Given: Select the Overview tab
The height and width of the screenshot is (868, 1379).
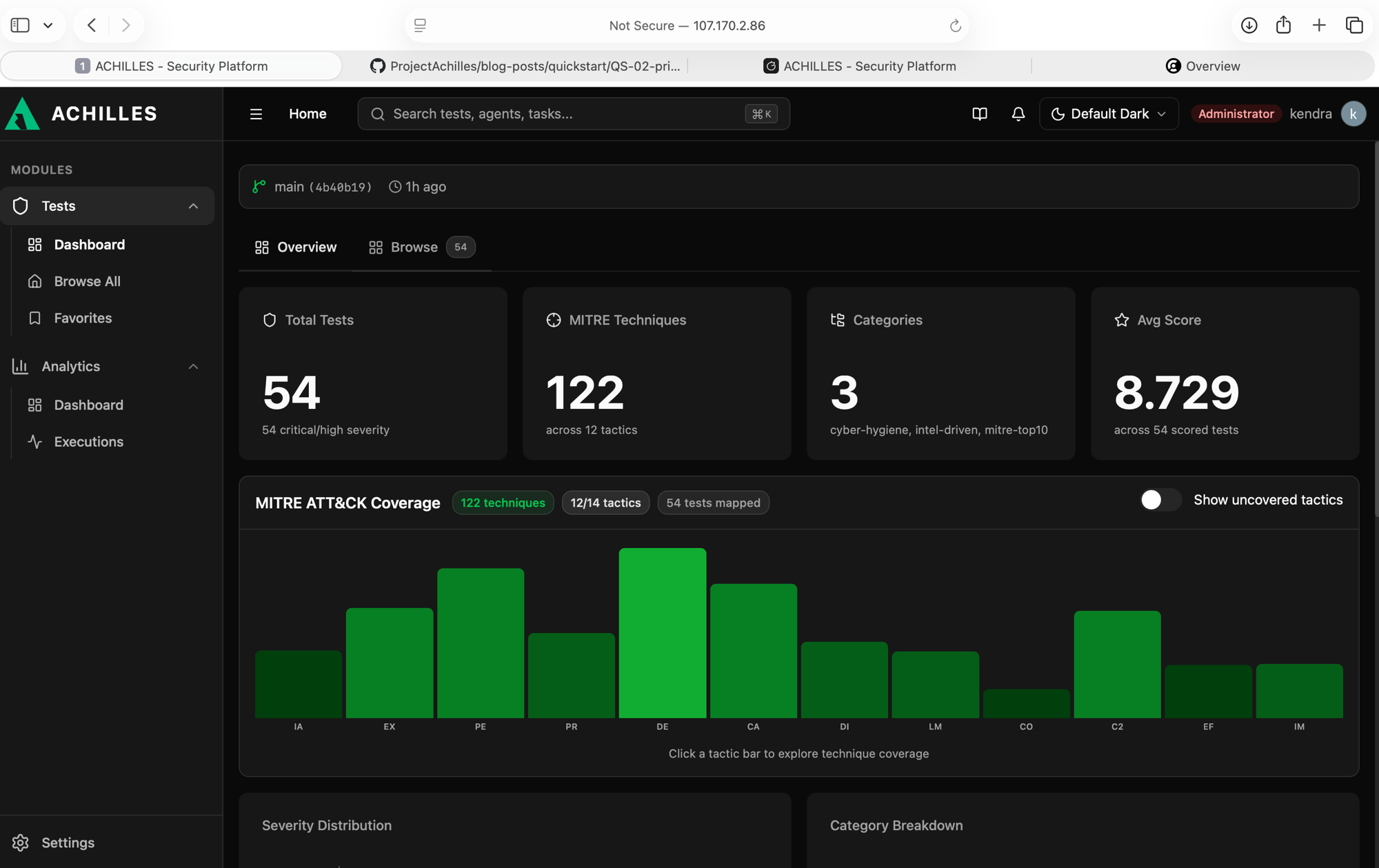Looking at the screenshot, I should [296, 247].
